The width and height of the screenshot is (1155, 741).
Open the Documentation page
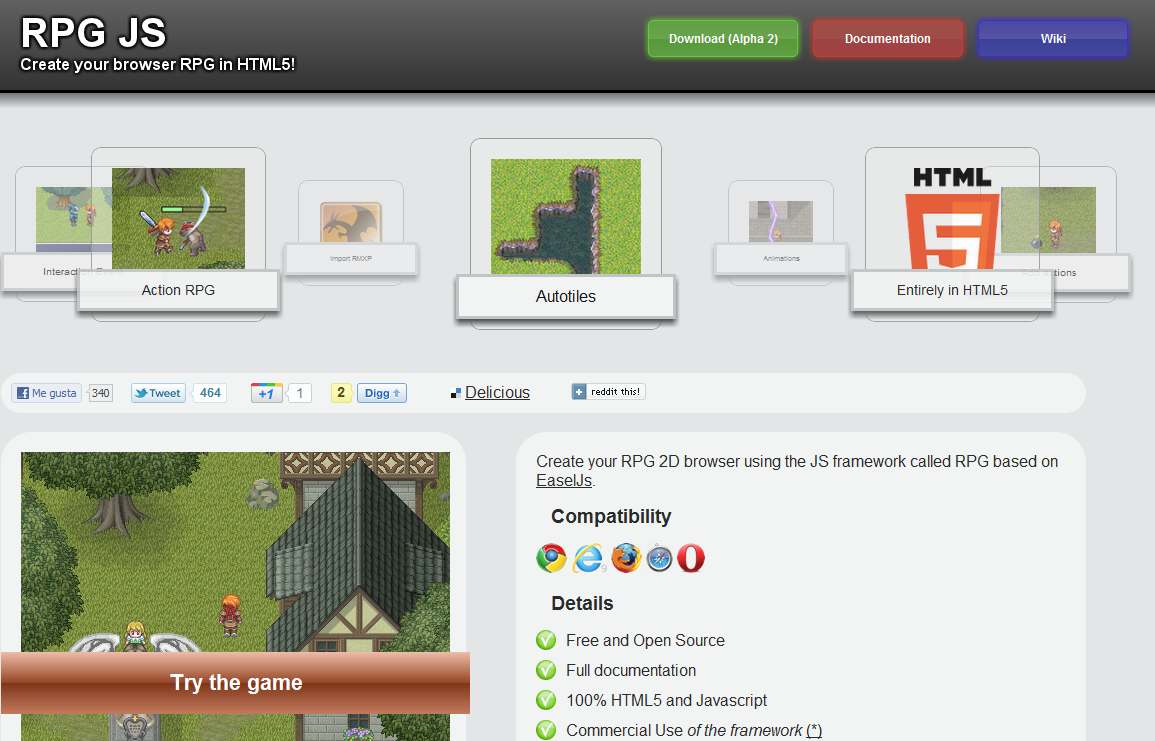[887, 38]
